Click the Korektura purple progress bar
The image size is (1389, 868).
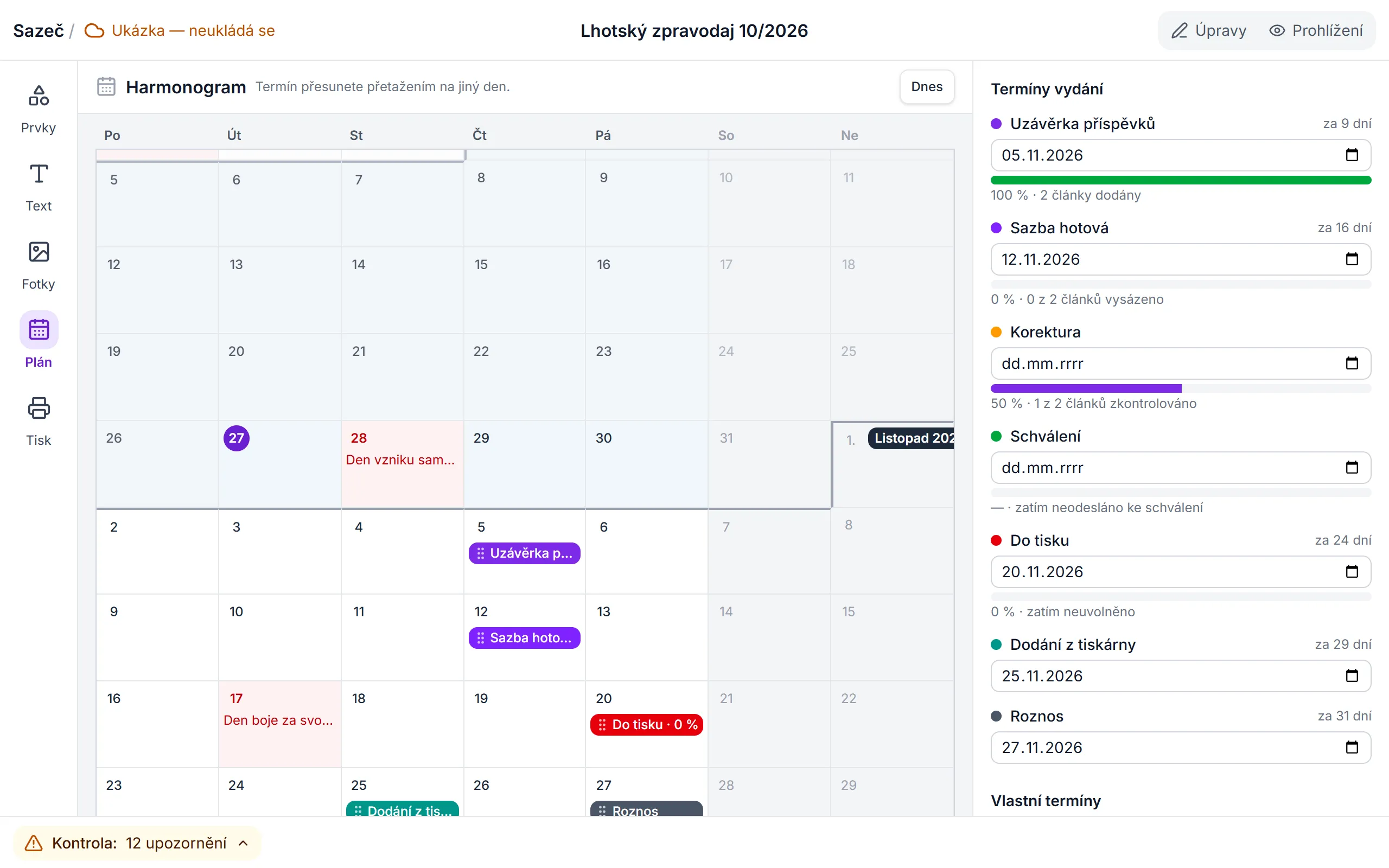tap(1086, 388)
